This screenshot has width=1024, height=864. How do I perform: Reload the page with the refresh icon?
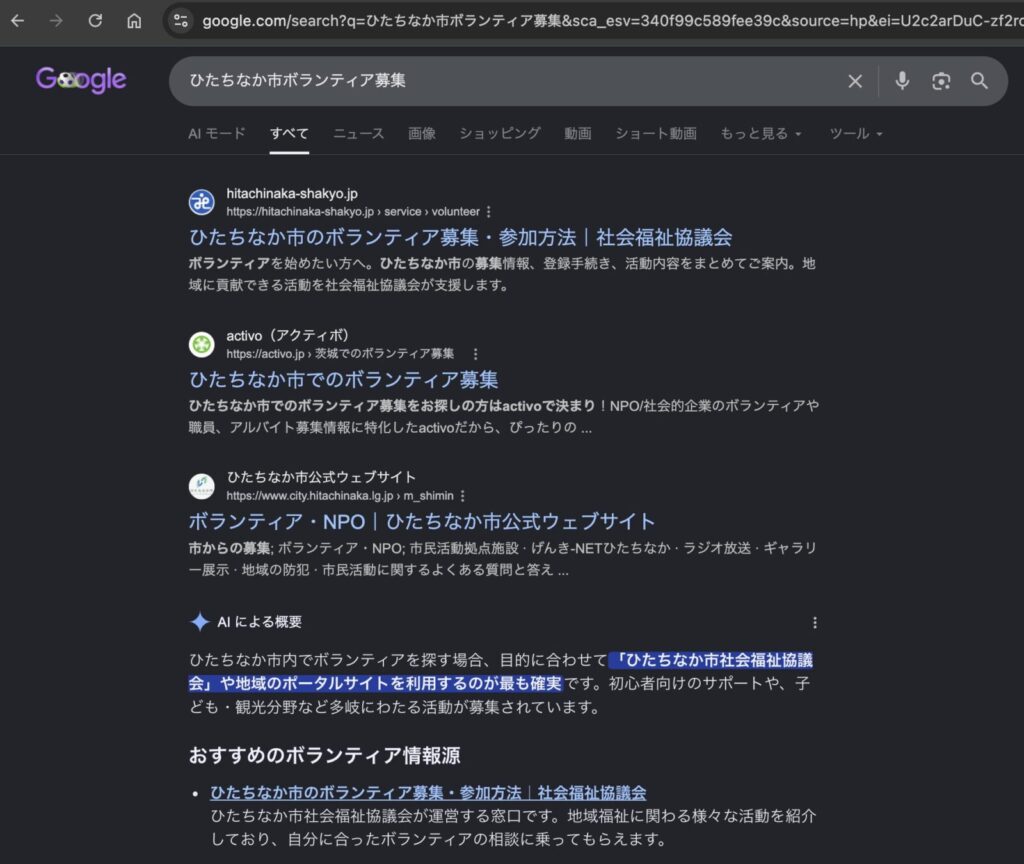click(x=95, y=21)
